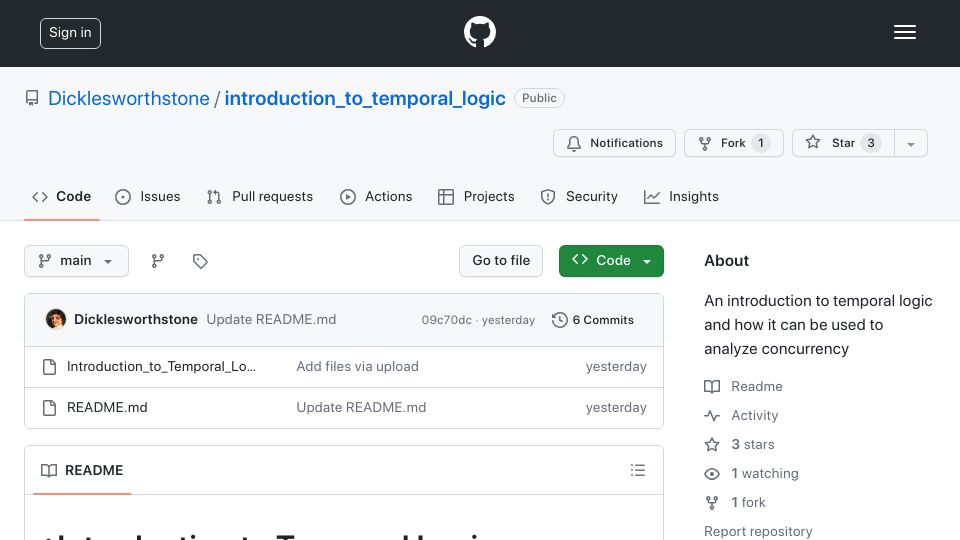Open the Update README.md commit in README.md row

pos(361,408)
